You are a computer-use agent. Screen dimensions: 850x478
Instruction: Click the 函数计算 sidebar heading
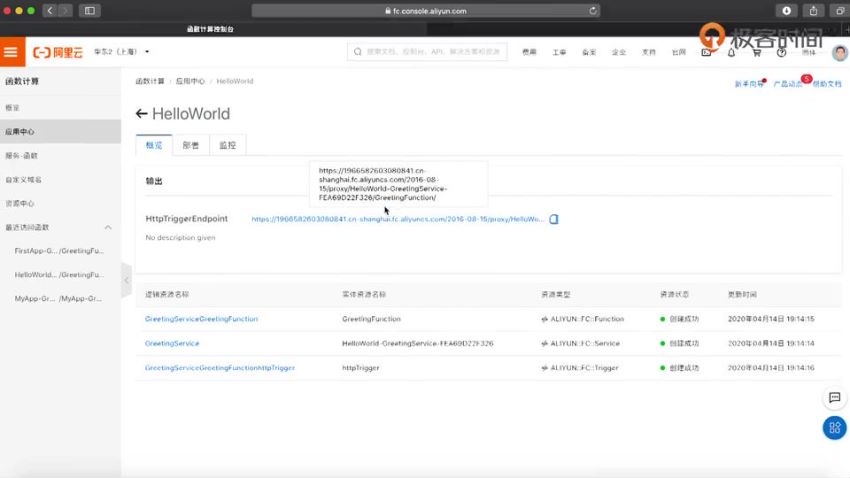[22, 81]
